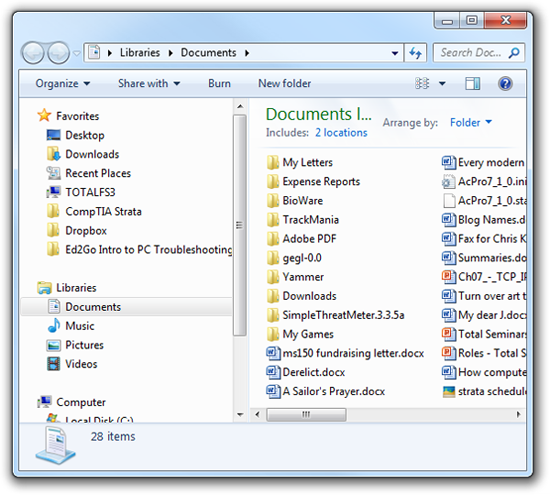This screenshot has height=495, width=550.
Task: Select the Dropbox folder icon in Favorites
Action: tap(53, 230)
